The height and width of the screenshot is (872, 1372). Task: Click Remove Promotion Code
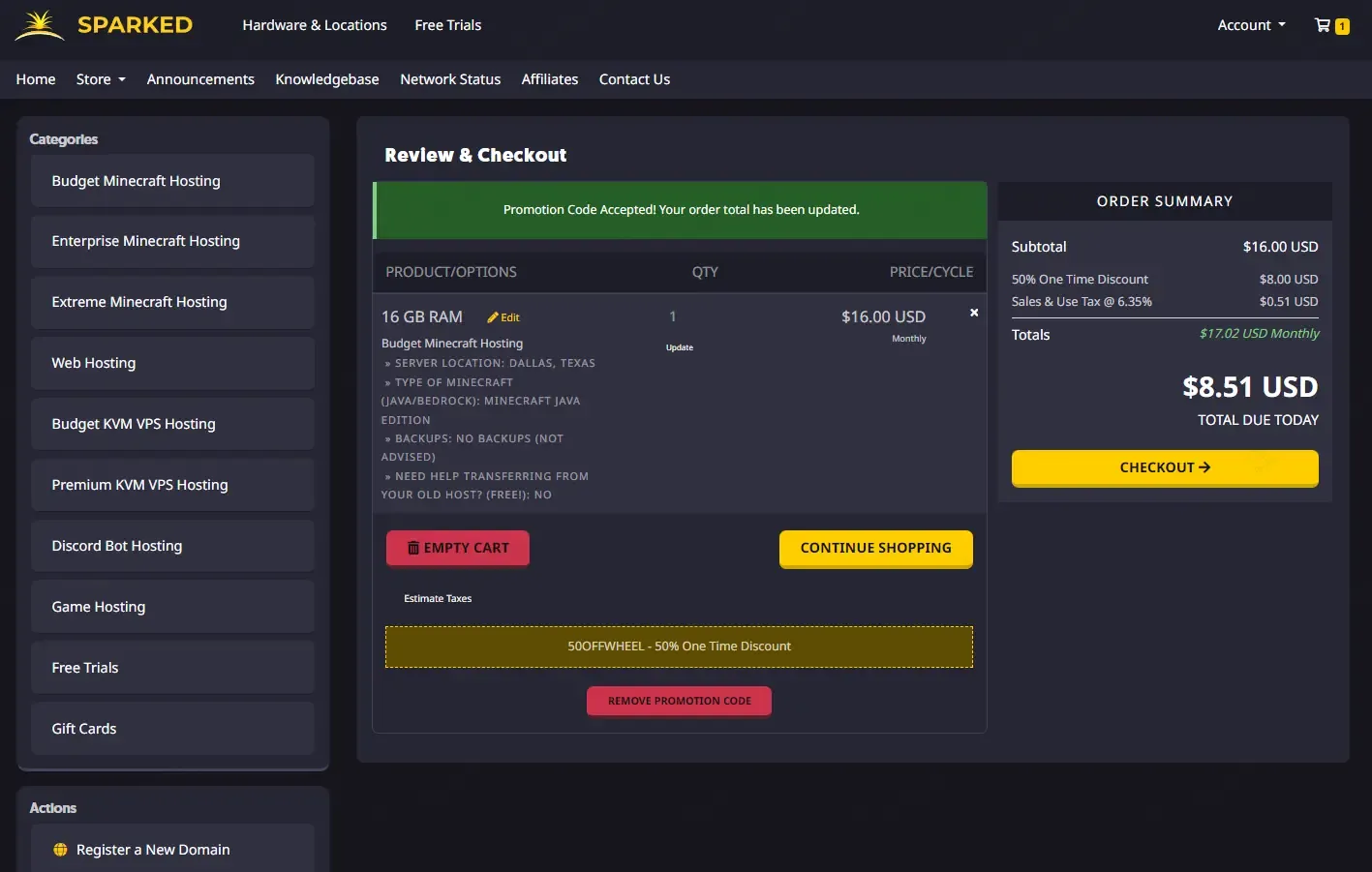point(680,701)
